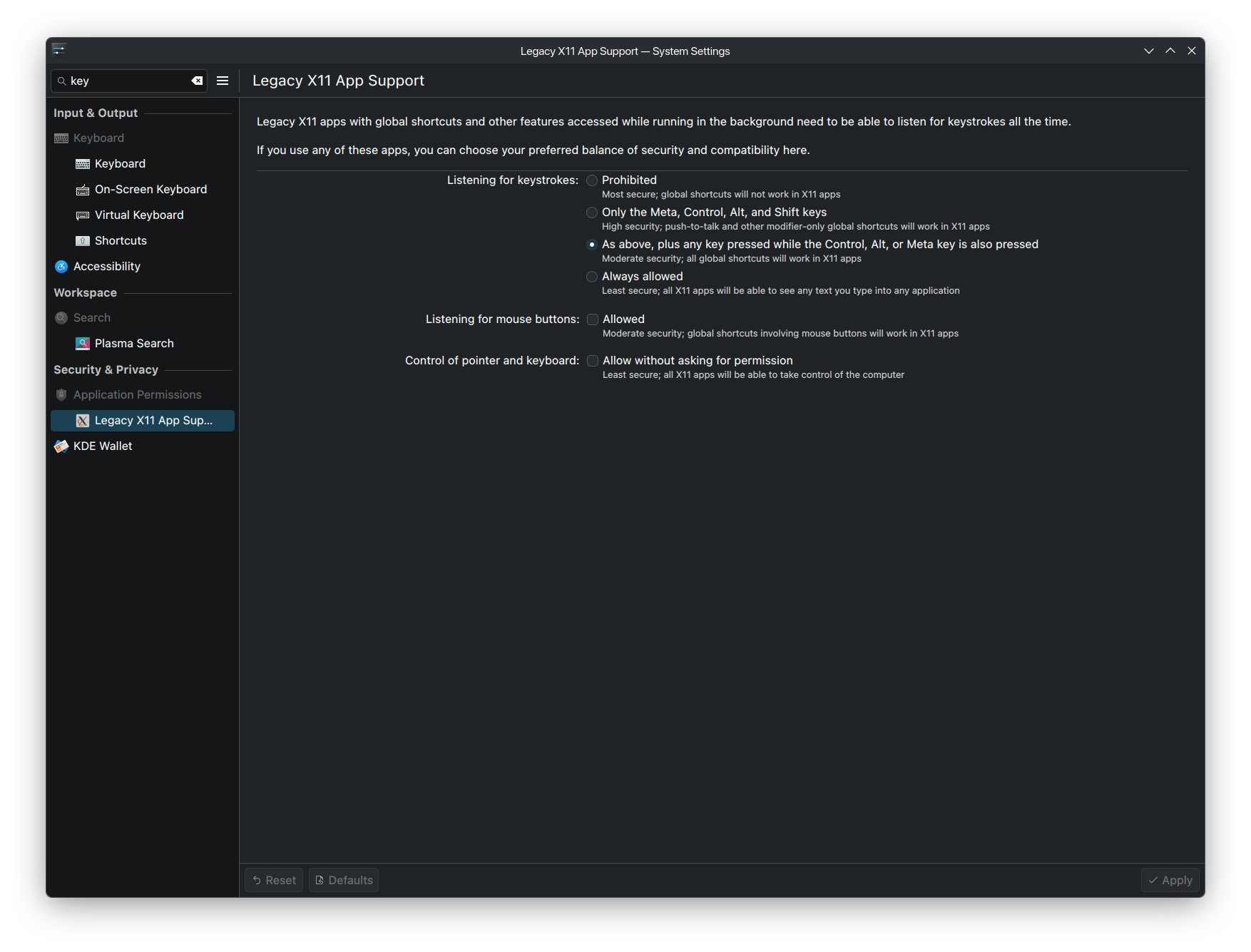Click the 'Listening for keystrokes:' label

(x=513, y=180)
